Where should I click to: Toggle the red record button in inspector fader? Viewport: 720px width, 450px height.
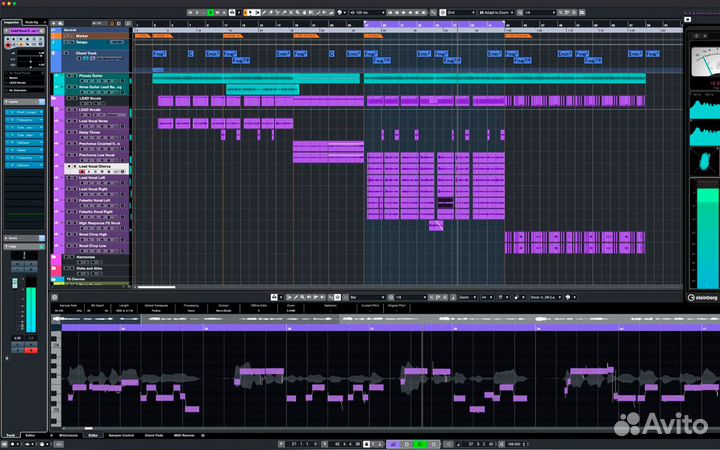pyautogui.click(x=30, y=350)
